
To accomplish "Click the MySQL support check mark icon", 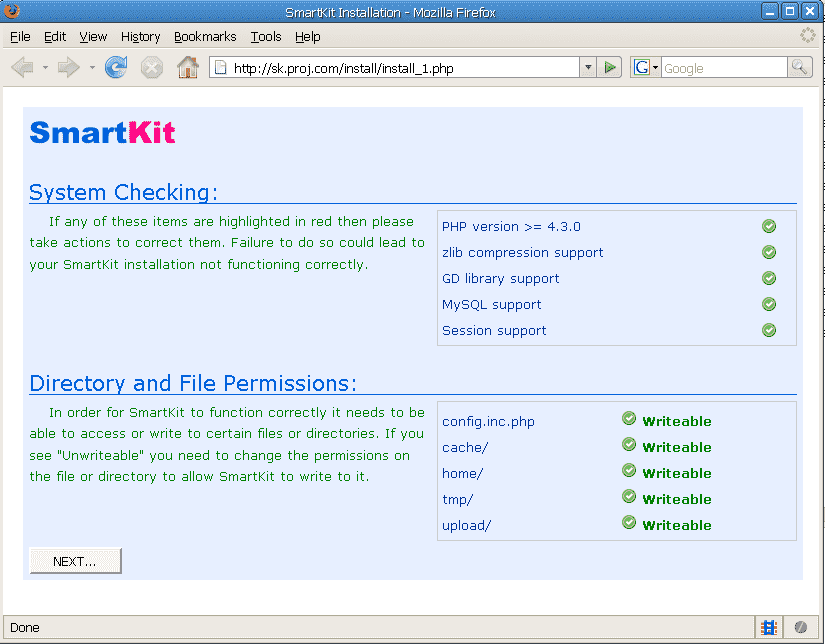I will coord(769,304).
